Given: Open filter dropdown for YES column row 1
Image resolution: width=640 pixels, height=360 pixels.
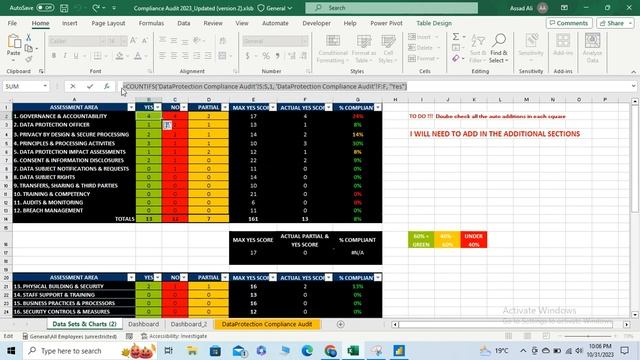Looking at the screenshot, I should (x=158, y=107).
